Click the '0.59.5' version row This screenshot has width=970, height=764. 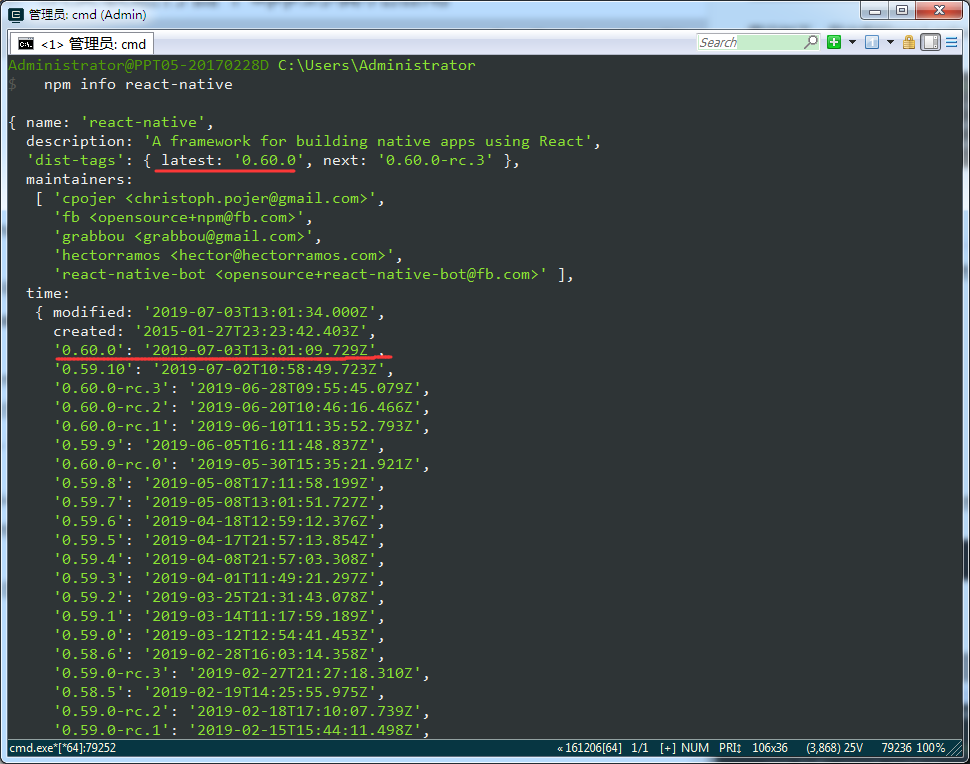point(220,541)
